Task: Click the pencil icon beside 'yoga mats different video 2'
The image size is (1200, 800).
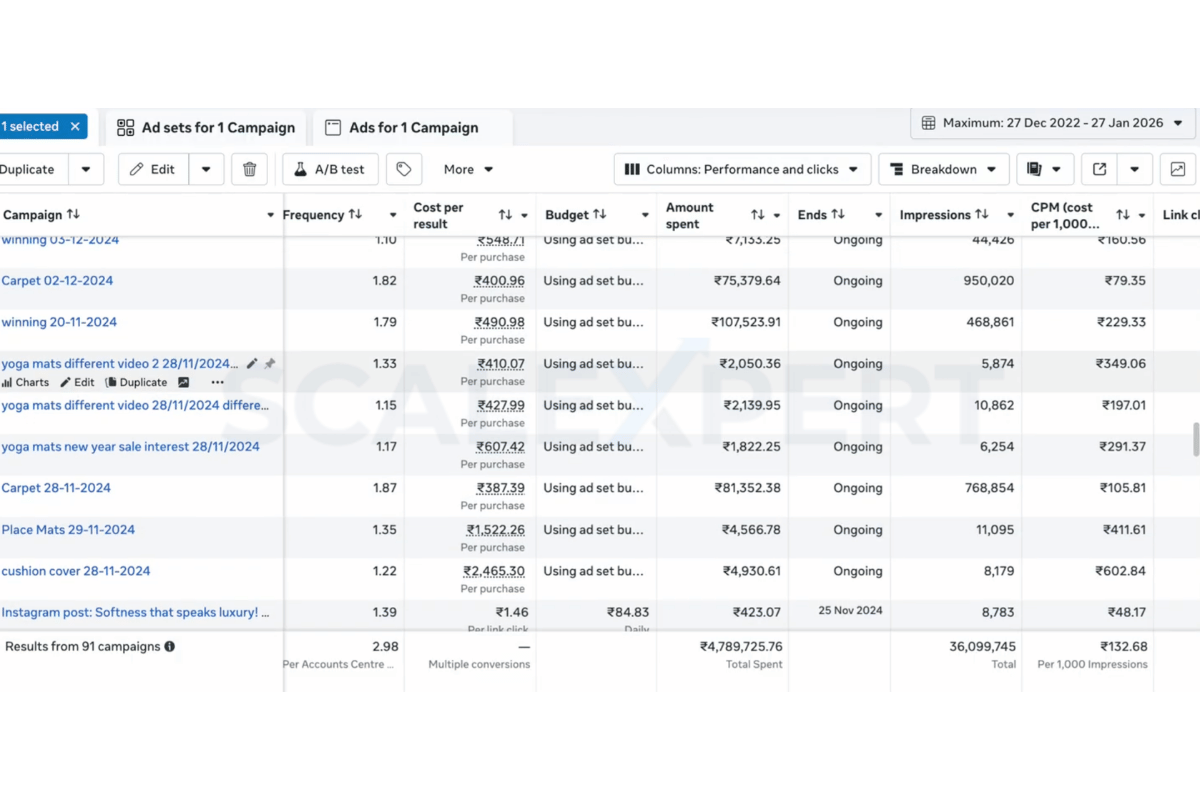Action: pos(252,364)
